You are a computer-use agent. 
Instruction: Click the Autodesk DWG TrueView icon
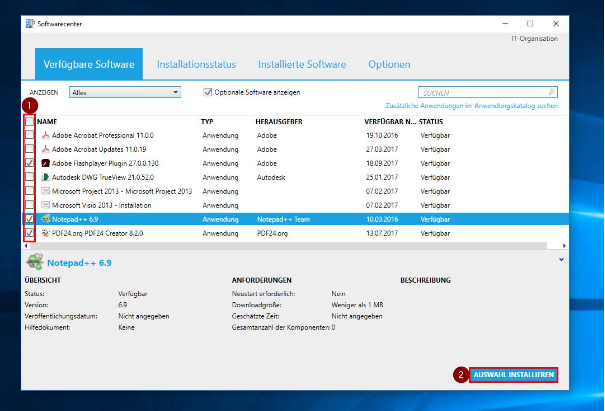pos(46,177)
